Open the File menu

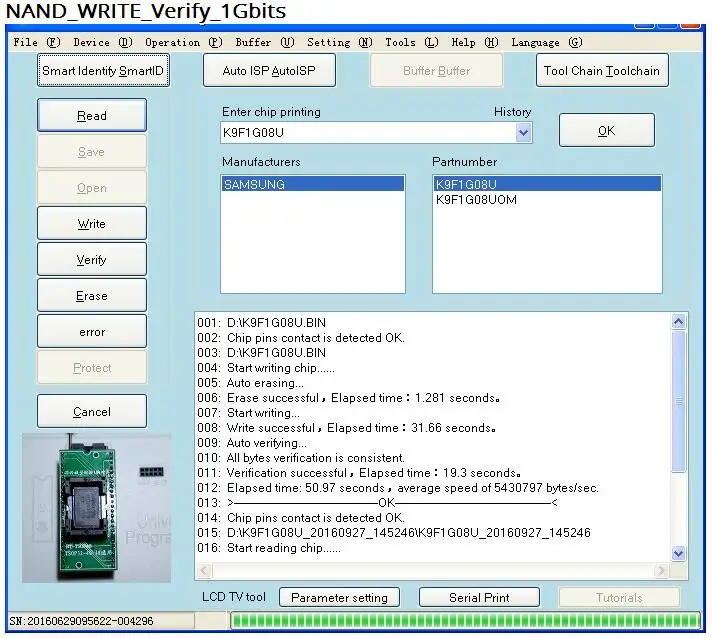coord(37,42)
